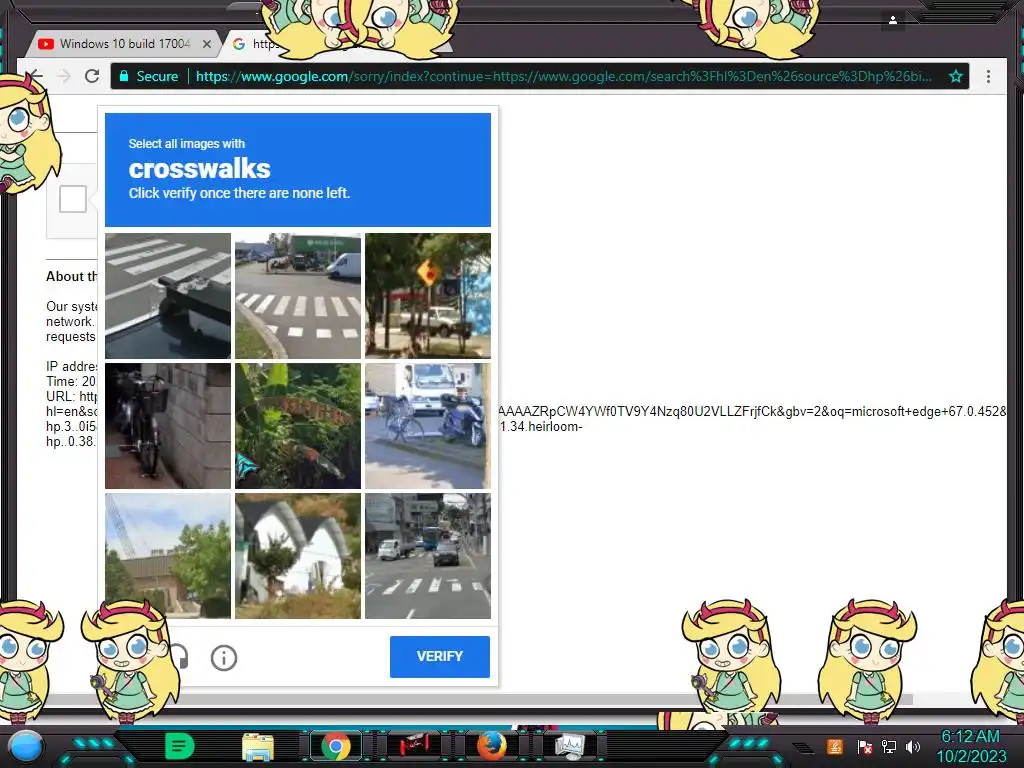The width and height of the screenshot is (1024, 768).
Task: Select the tile with bicycle against wall
Action: (x=168, y=426)
